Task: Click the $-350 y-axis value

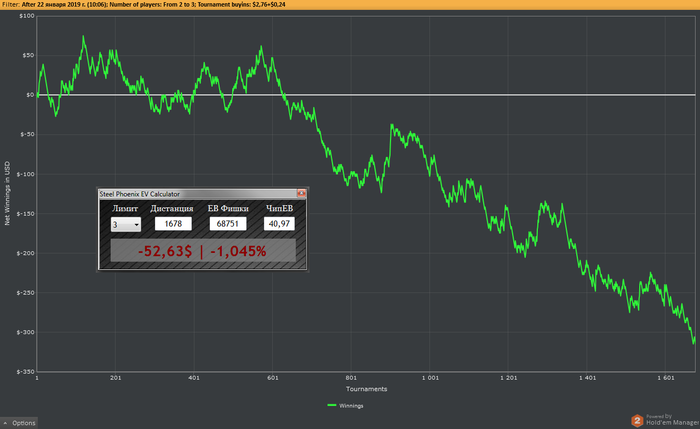Action: click(x=26, y=371)
